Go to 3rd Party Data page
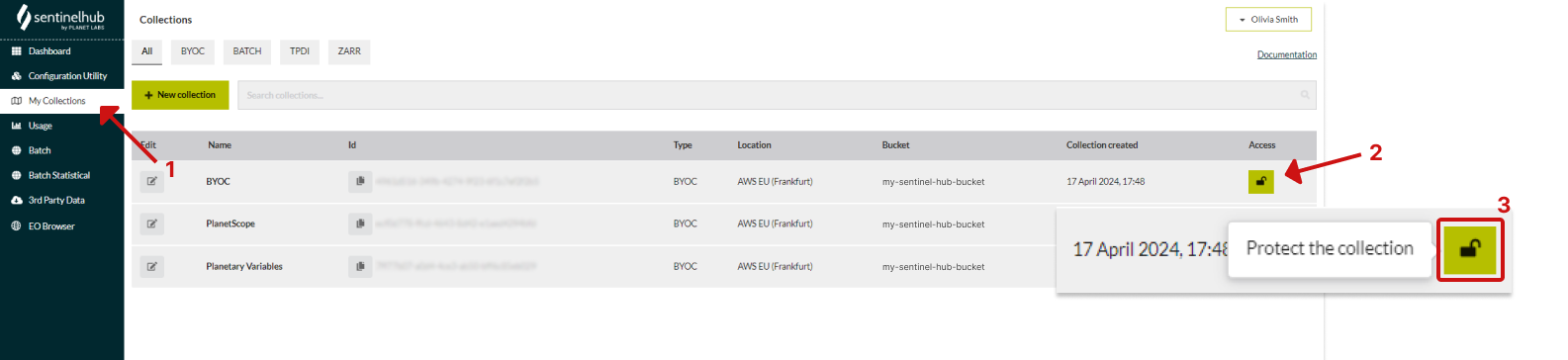Viewport: 1568px width, 360px height. pyautogui.click(x=61, y=201)
